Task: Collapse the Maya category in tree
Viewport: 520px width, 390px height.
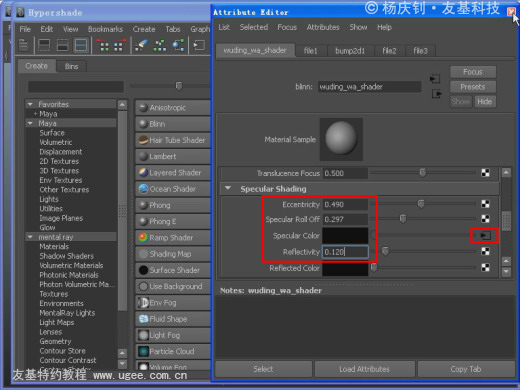Action: [x=30, y=123]
